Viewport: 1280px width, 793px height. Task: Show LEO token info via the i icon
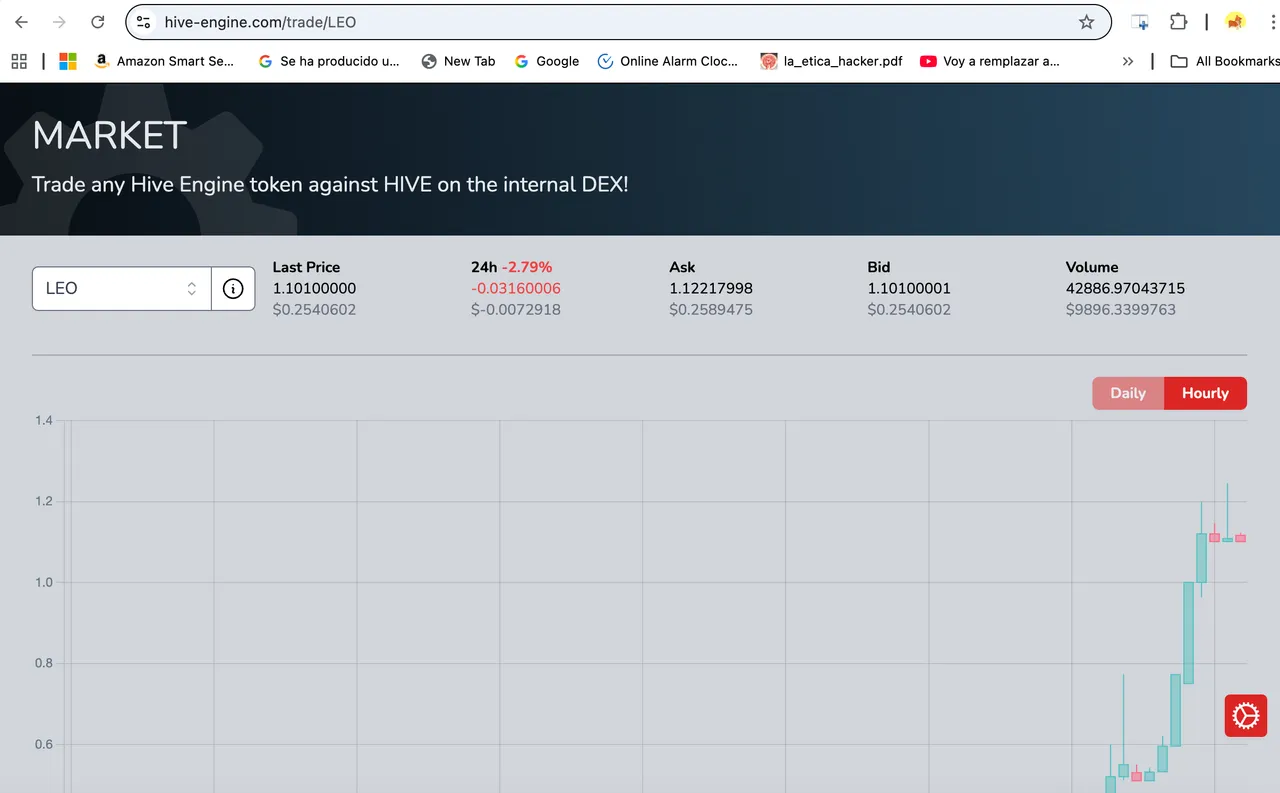point(233,288)
